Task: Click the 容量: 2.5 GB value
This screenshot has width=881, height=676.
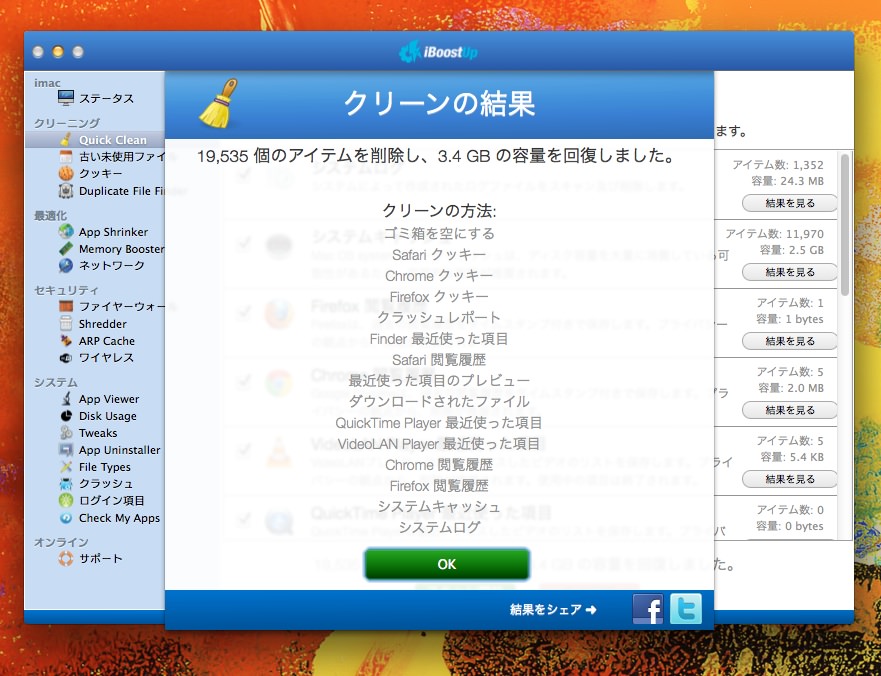Action: tap(792, 250)
